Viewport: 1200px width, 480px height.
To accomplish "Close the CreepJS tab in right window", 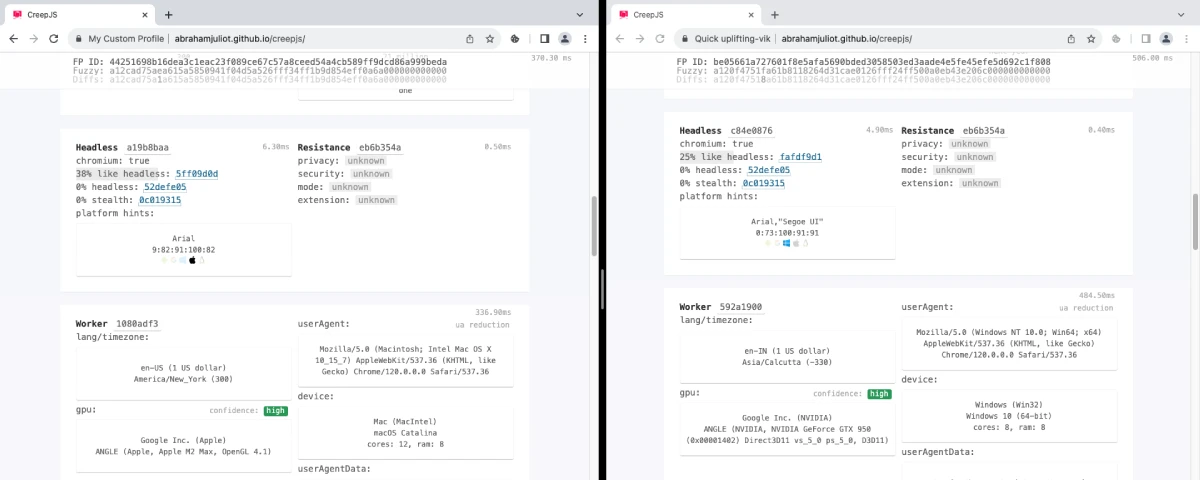I will tap(751, 15).
